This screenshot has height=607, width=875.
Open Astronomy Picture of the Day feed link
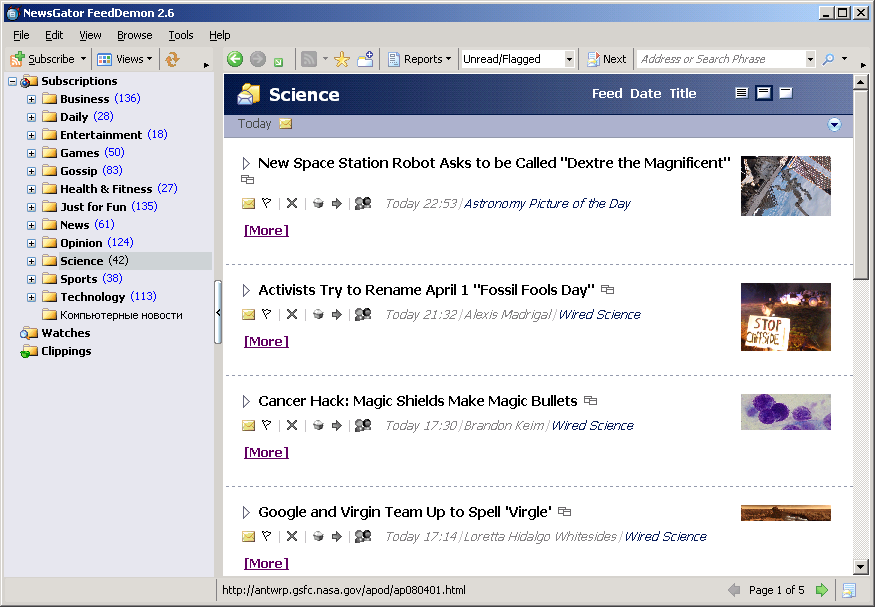[x=547, y=204]
